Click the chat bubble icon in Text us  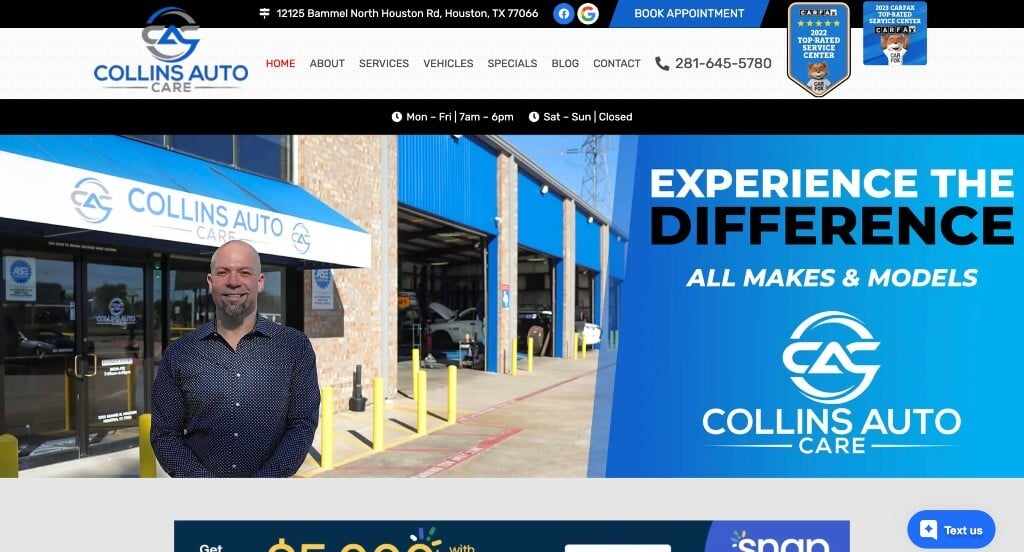(x=929, y=529)
